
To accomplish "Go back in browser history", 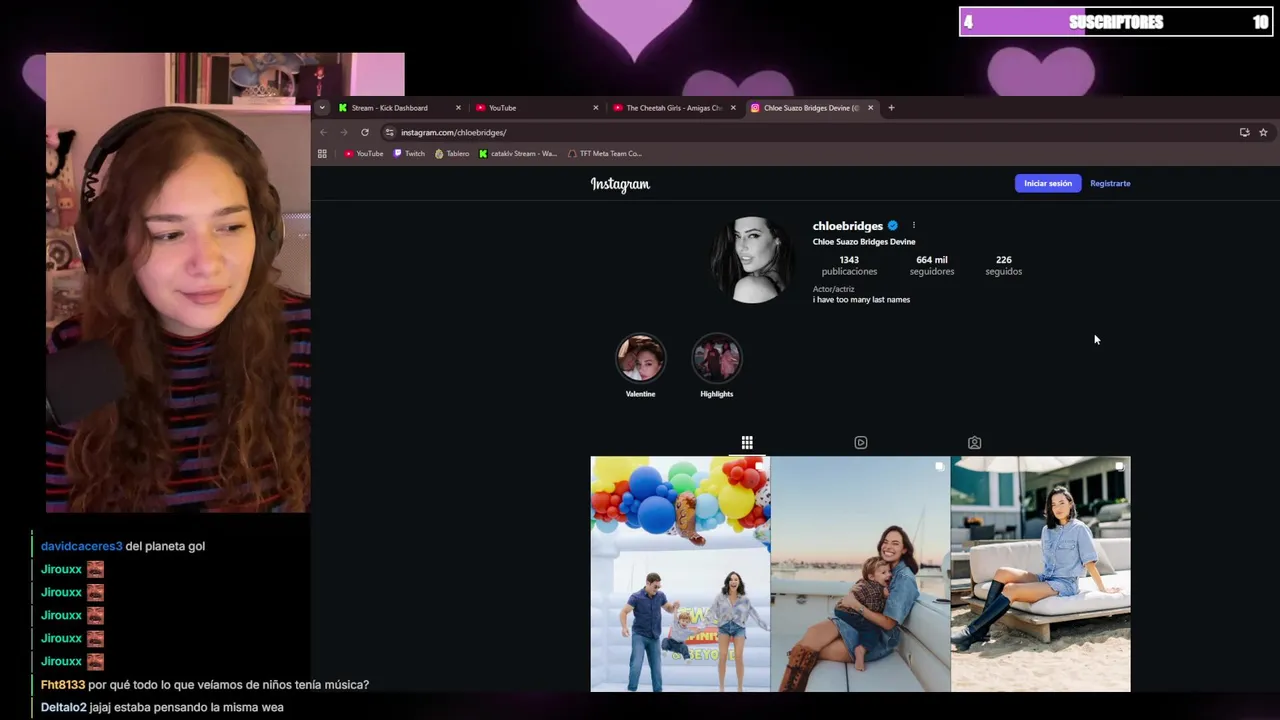I will tap(323, 132).
